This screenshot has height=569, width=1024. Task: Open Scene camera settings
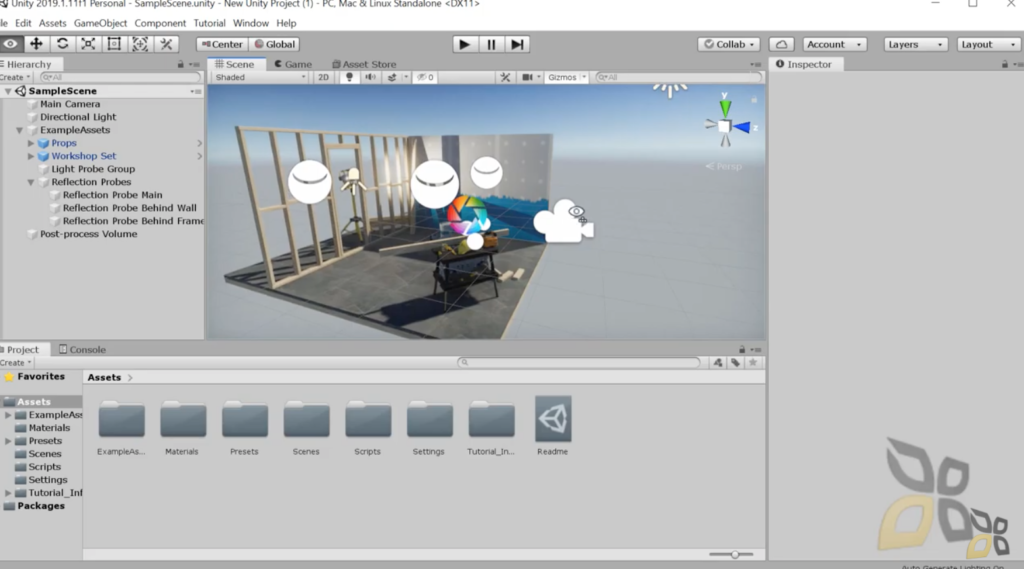pos(528,77)
